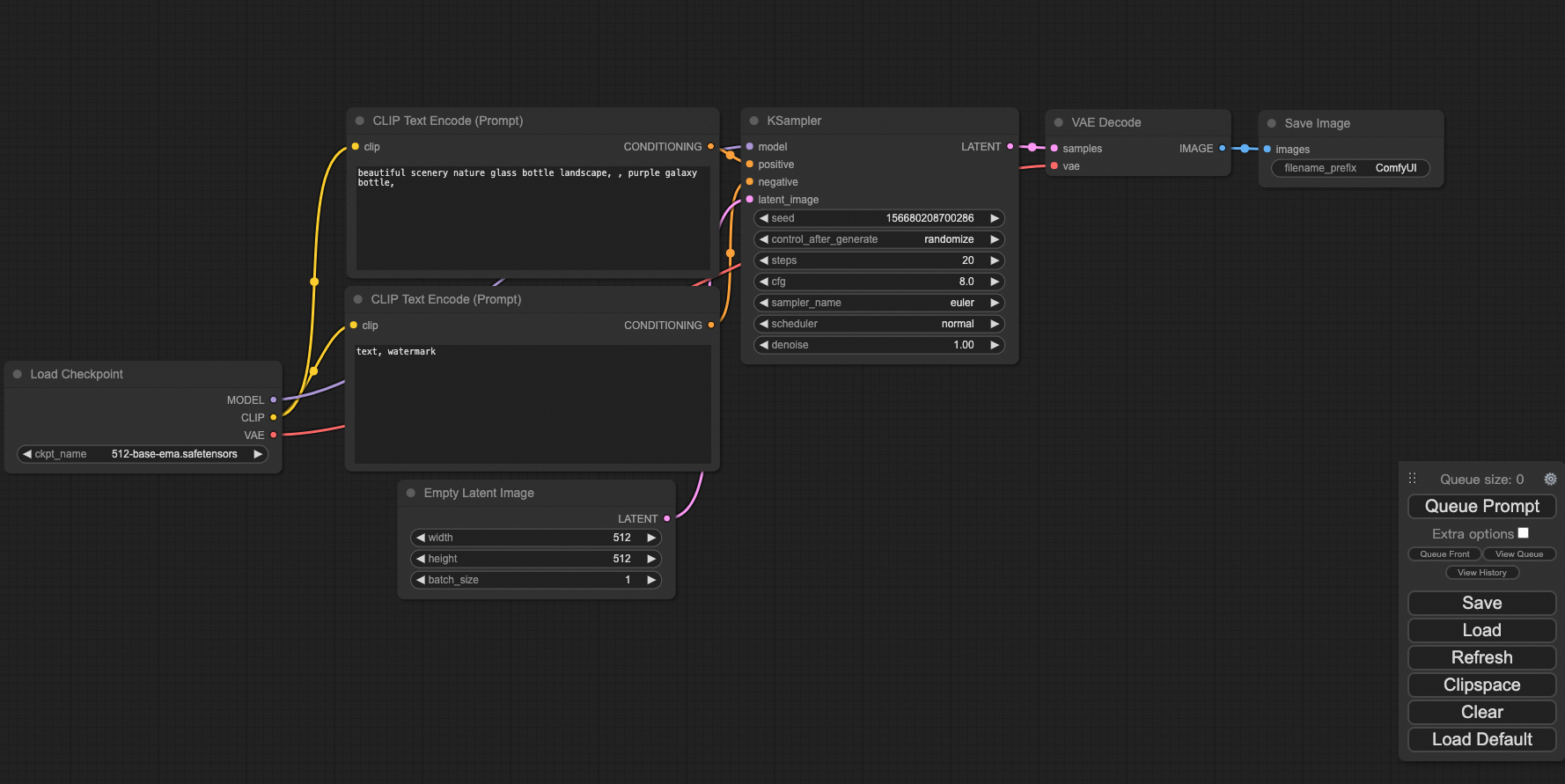Save the workflow with Save button
The image size is (1565, 784).
(x=1482, y=603)
